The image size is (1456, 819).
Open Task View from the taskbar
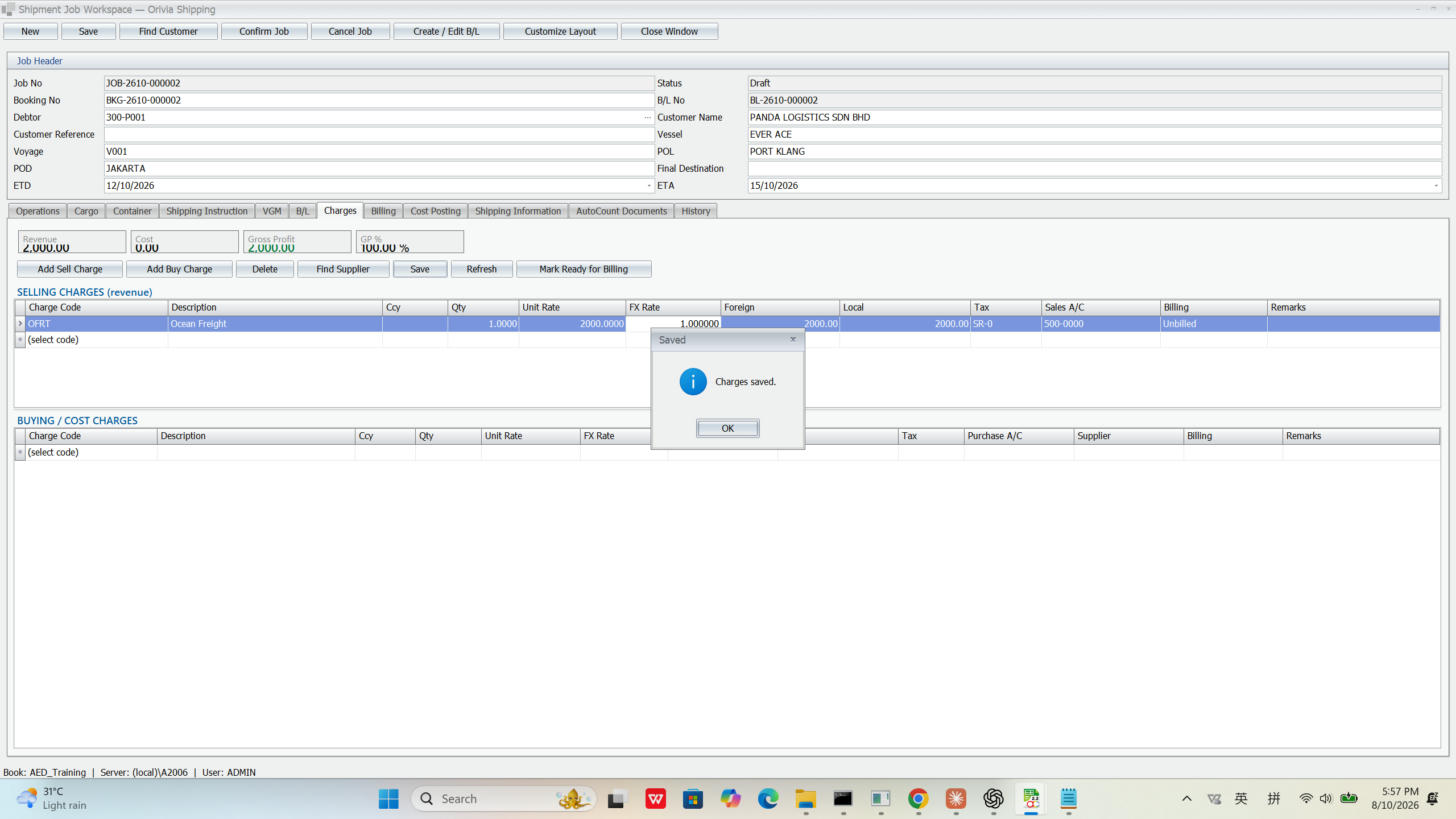pos(616,798)
